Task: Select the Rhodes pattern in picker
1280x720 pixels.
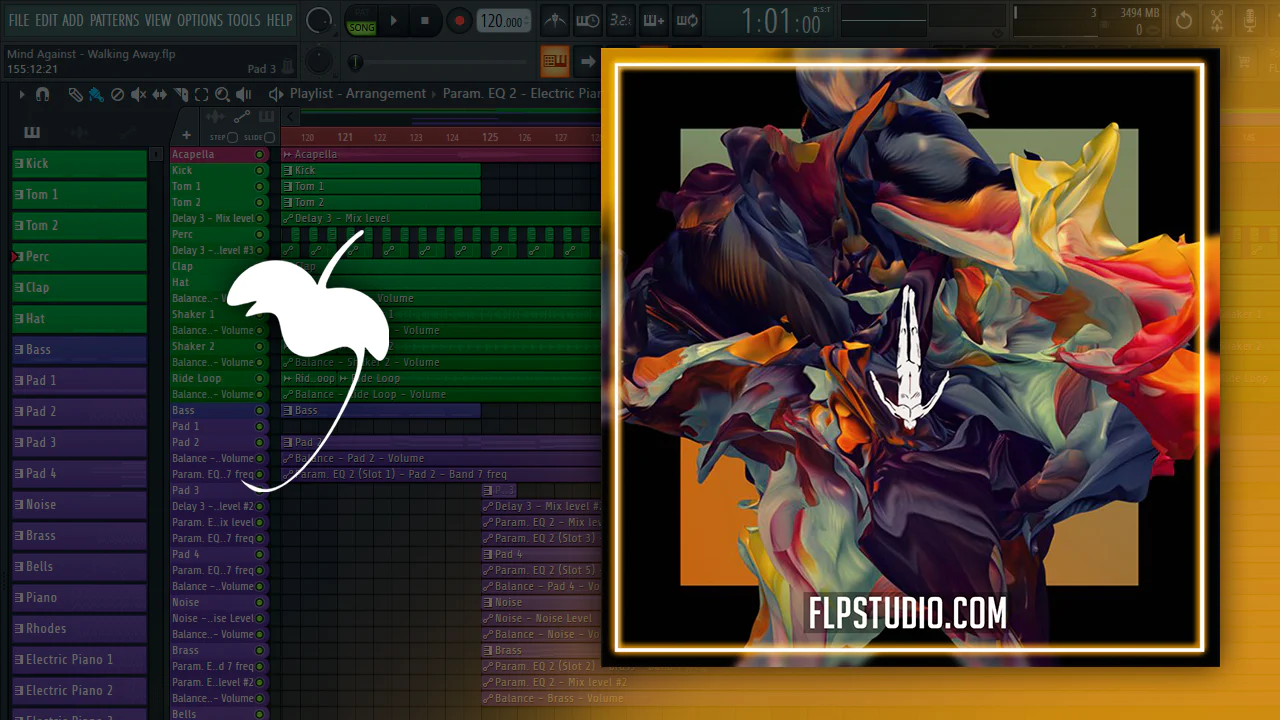Action: pyautogui.click(x=79, y=629)
